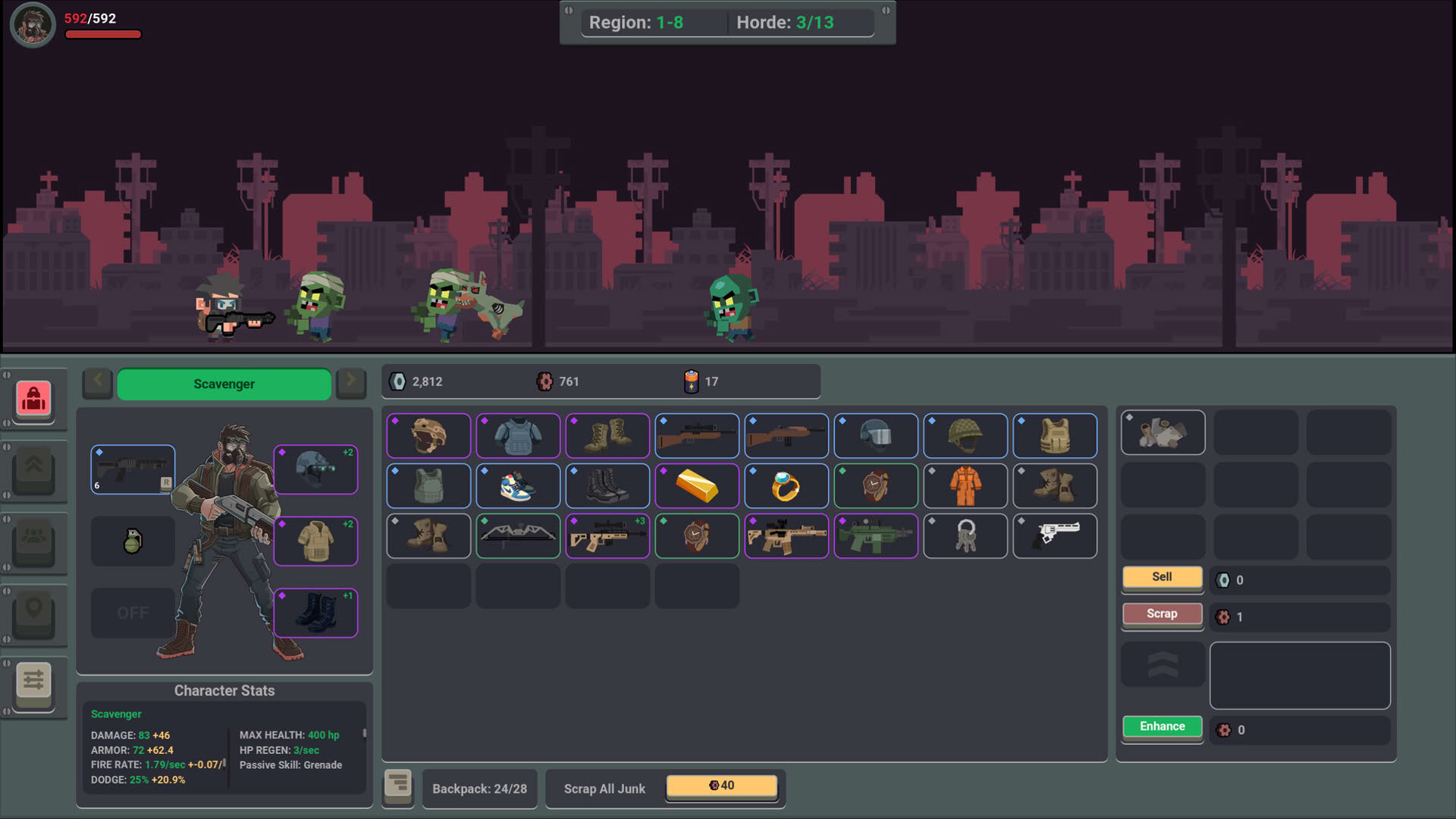Click the Sell button

point(1162,577)
